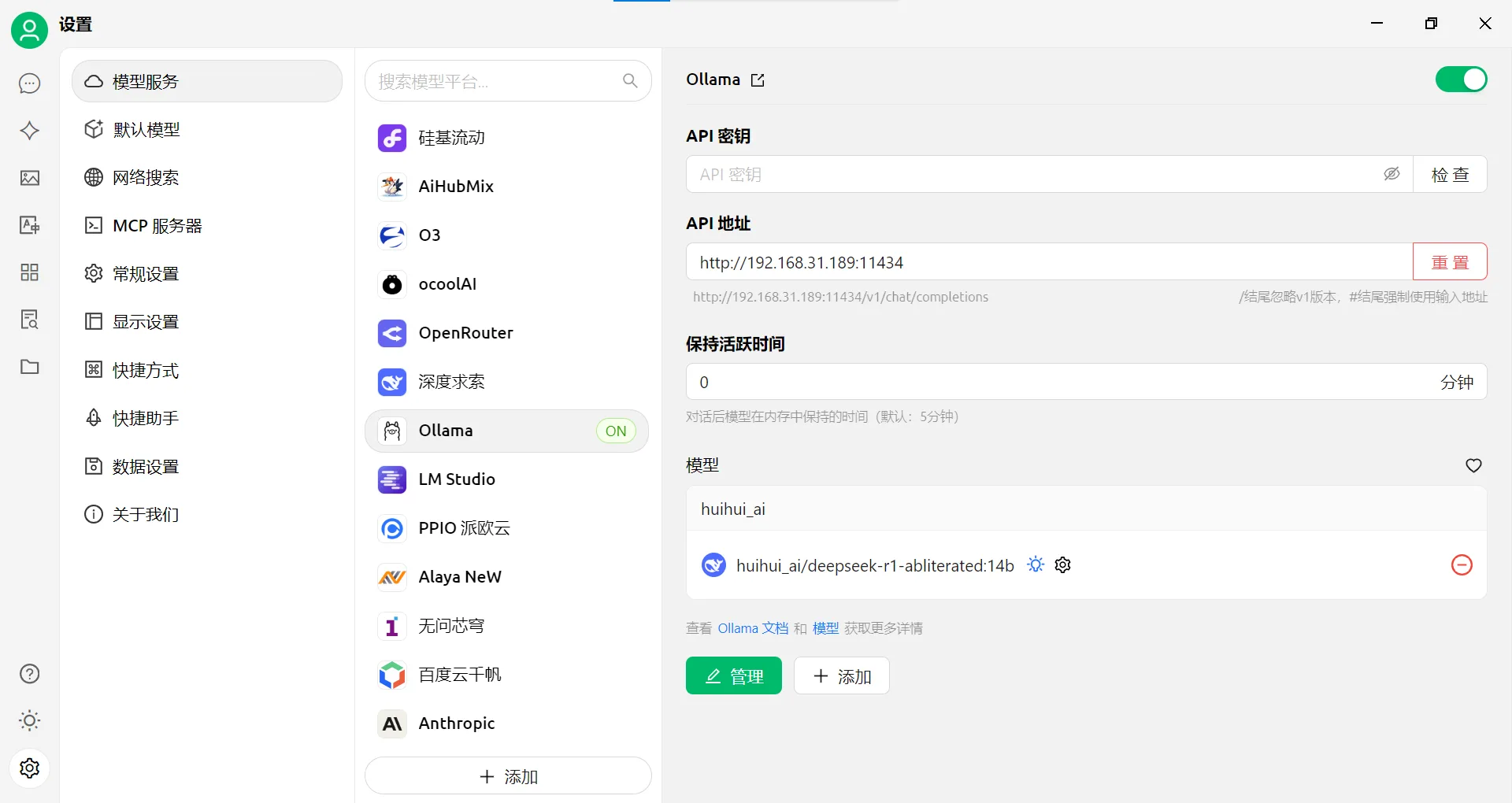Image resolution: width=1512 pixels, height=803 pixels.
Task: Open the chat assistant sidebar icon
Action: (30, 83)
